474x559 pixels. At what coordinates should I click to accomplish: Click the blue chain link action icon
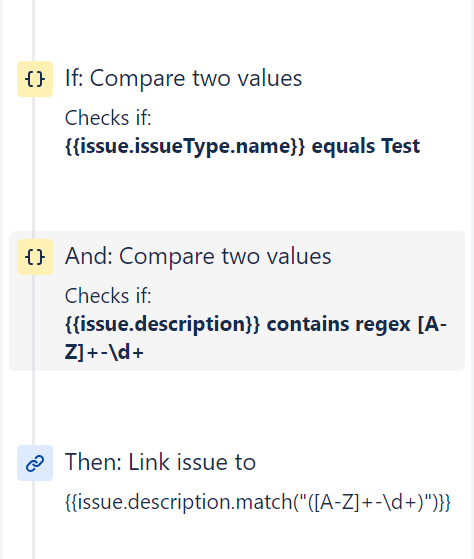[35, 463]
